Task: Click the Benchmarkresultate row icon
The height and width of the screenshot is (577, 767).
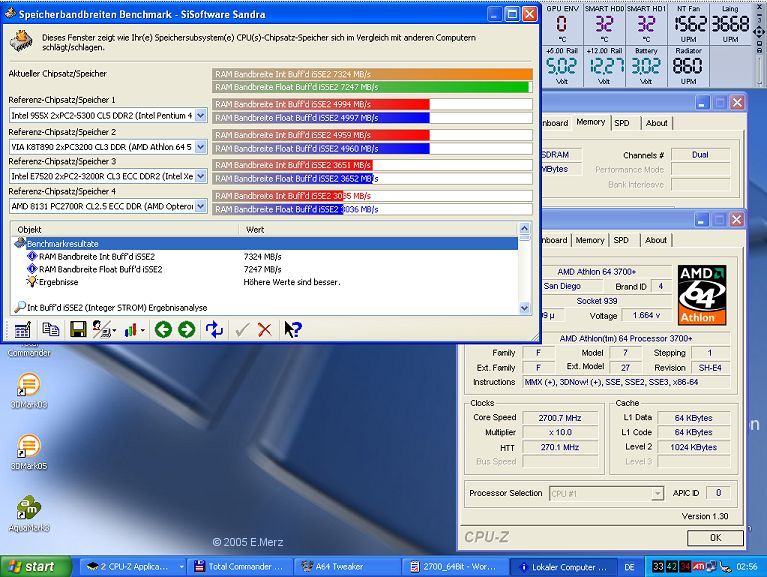Action: click(20, 243)
